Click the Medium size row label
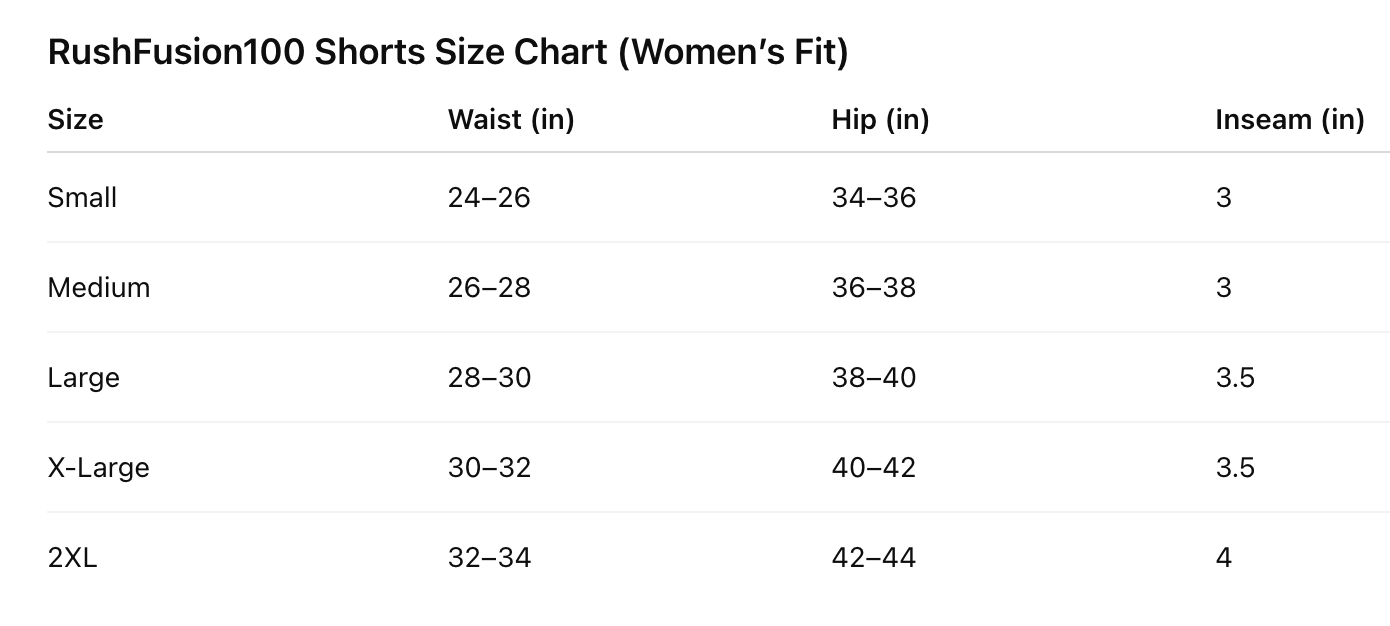This screenshot has height=626, width=1390. (x=99, y=288)
